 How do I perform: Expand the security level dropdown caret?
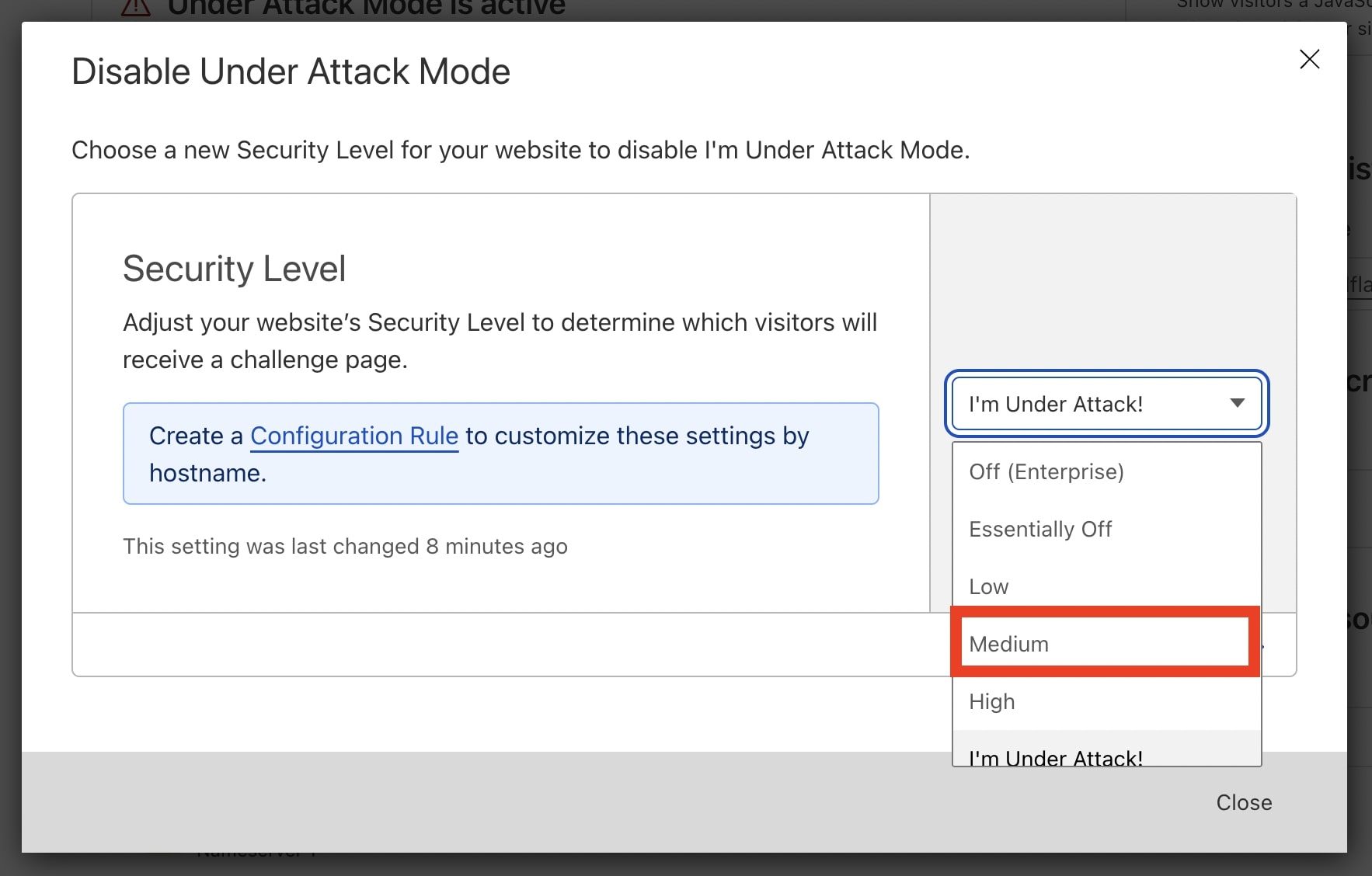coord(1237,404)
